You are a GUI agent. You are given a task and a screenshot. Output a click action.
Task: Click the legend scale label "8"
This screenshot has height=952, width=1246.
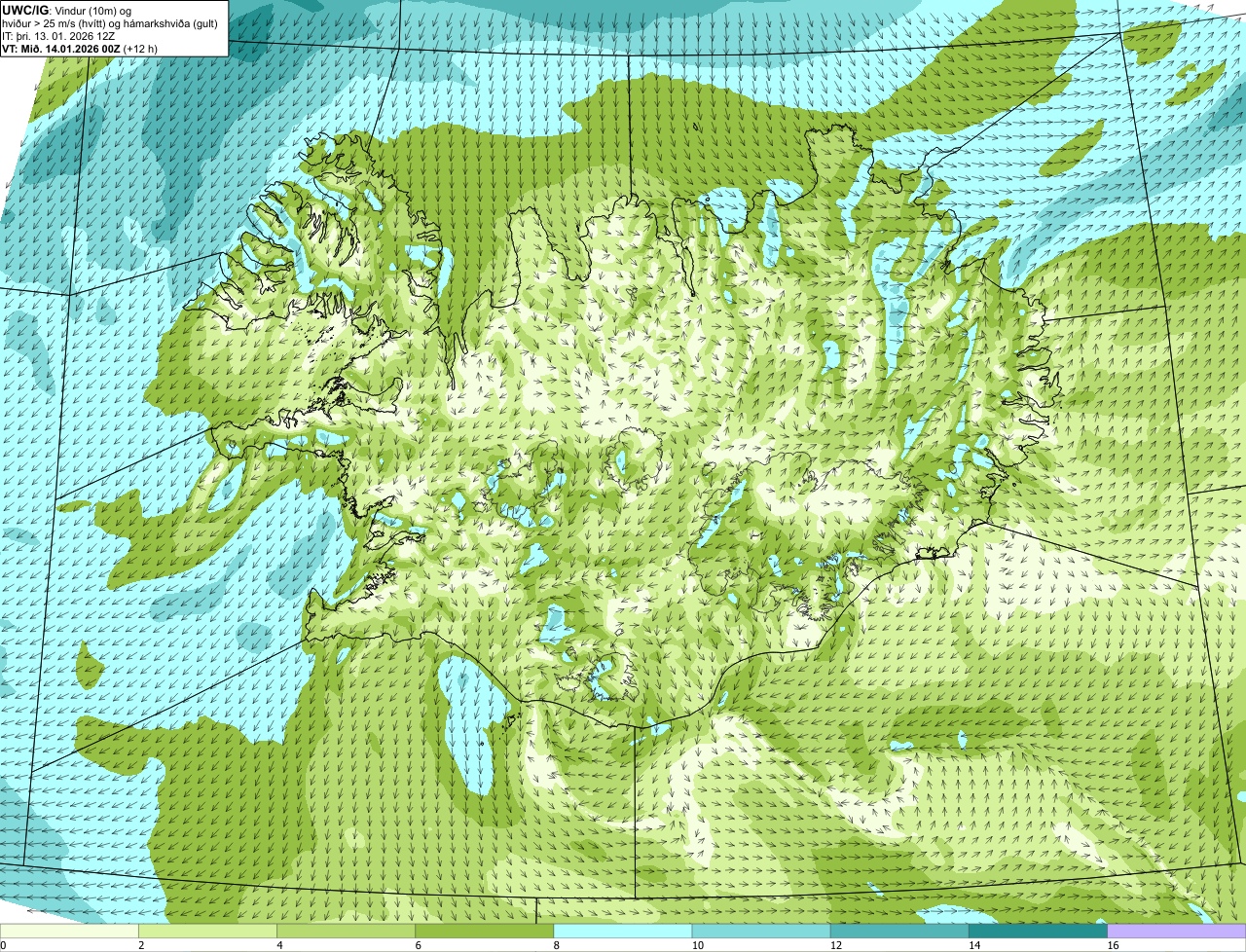556,945
